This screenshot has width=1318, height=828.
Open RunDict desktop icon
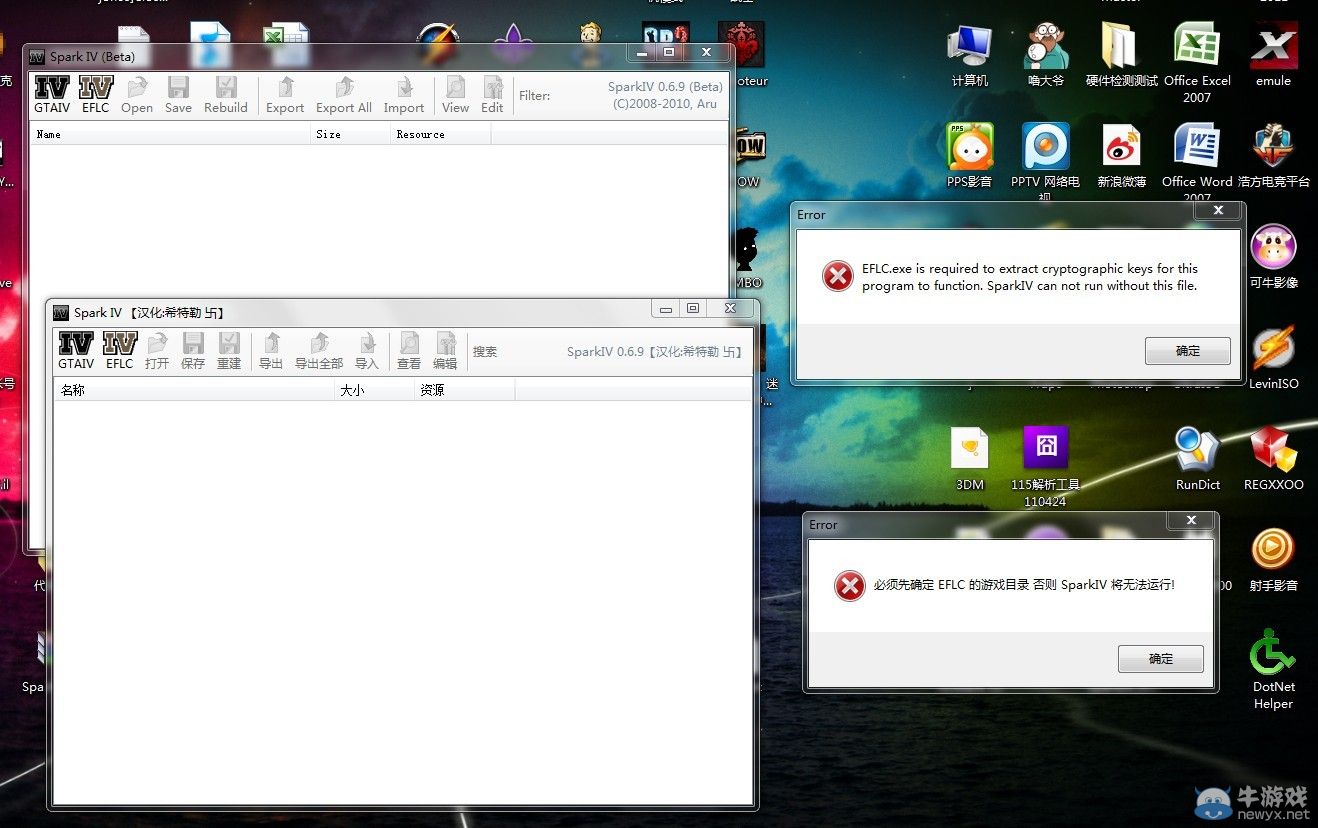pyautogui.click(x=1197, y=459)
